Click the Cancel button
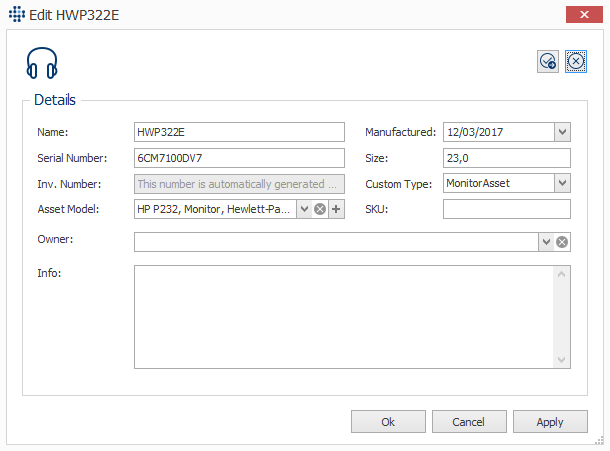This screenshot has width=610, height=451. [469, 422]
